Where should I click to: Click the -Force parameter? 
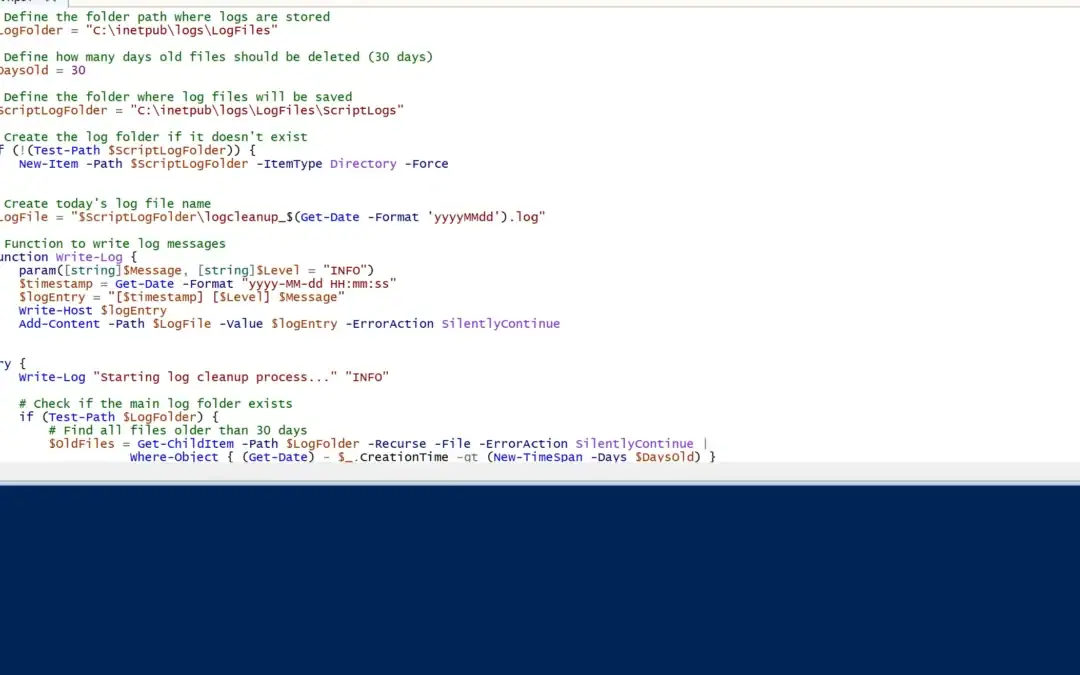click(x=426, y=164)
